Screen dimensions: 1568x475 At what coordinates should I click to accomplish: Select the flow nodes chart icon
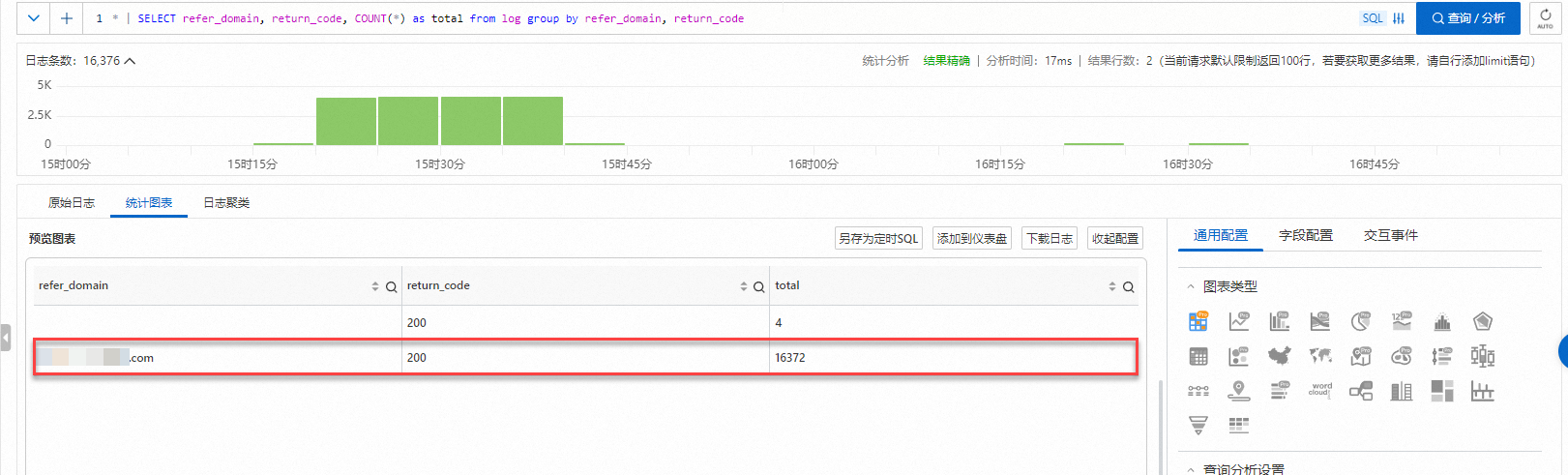click(1198, 391)
